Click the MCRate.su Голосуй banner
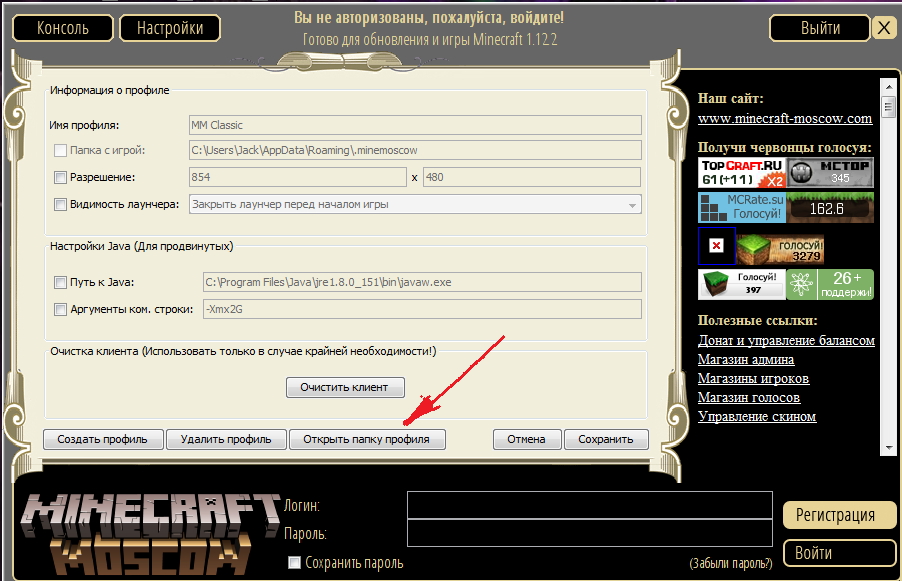This screenshot has height=581, width=902. point(741,208)
